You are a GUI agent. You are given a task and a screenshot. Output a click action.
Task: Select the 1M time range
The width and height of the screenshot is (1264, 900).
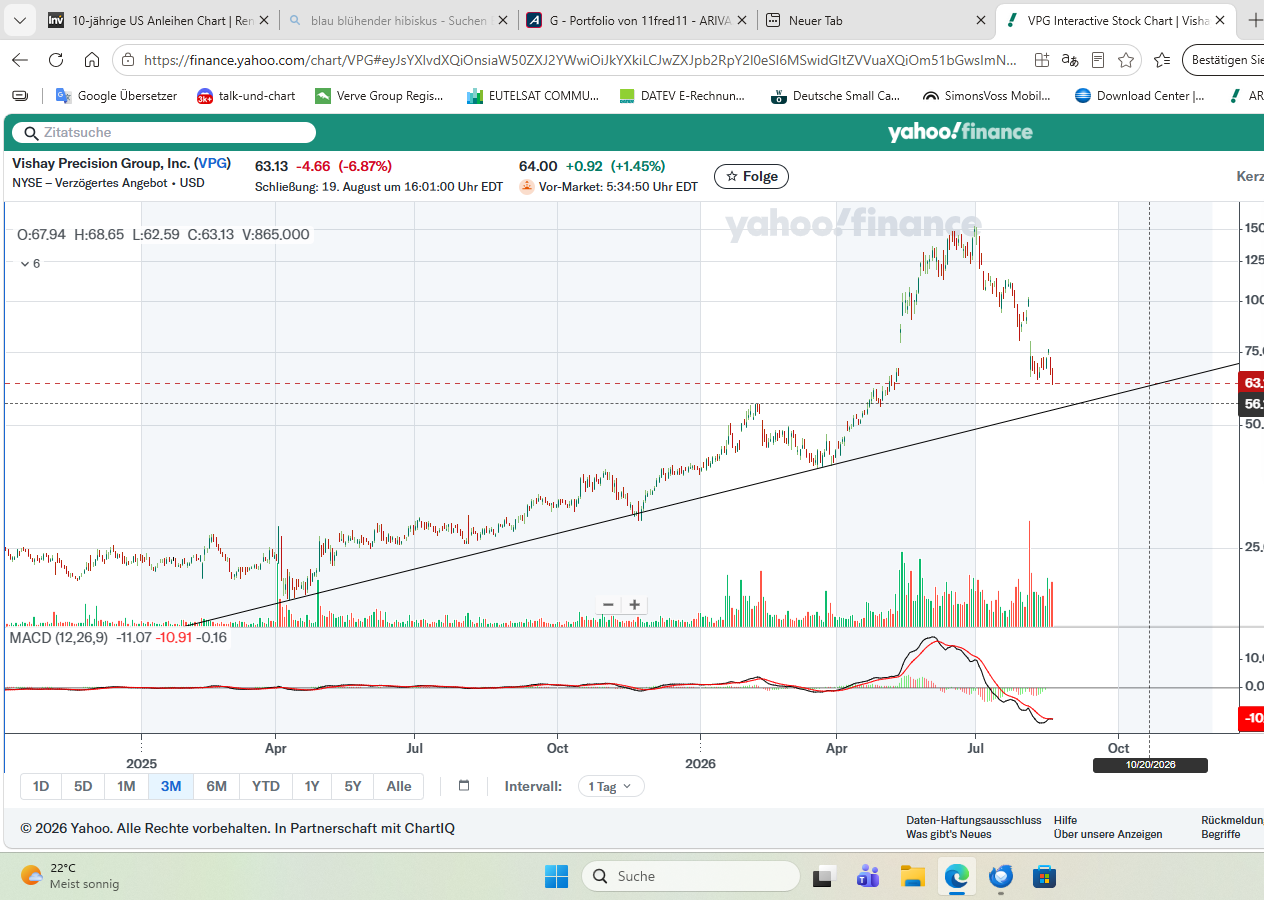click(x=126, y=786)
